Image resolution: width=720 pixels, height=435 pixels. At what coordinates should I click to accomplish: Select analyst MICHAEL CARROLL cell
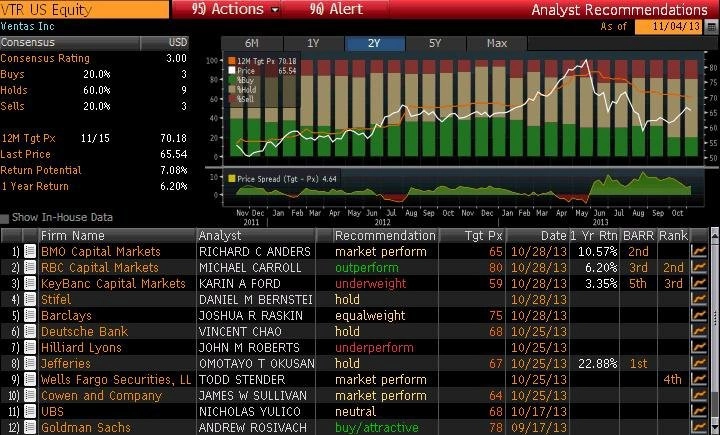[250, 267]
